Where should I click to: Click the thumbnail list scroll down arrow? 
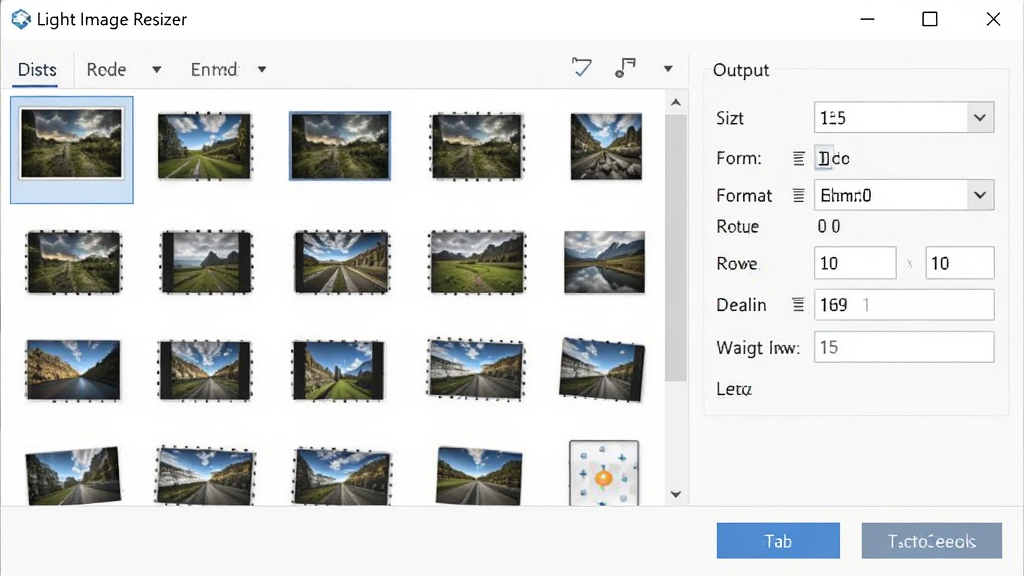point(676,494)
